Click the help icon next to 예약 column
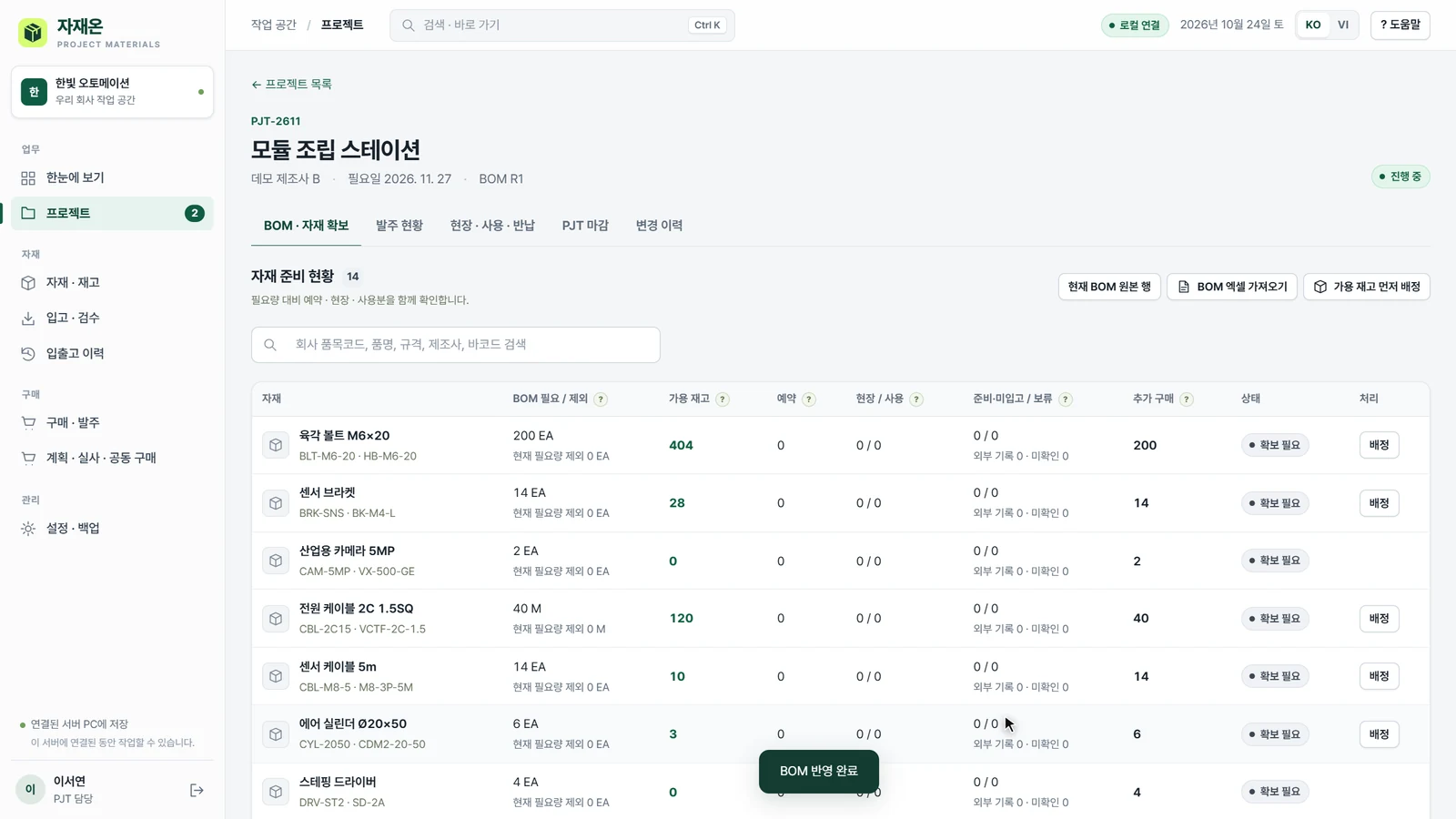 coord(809,399)
